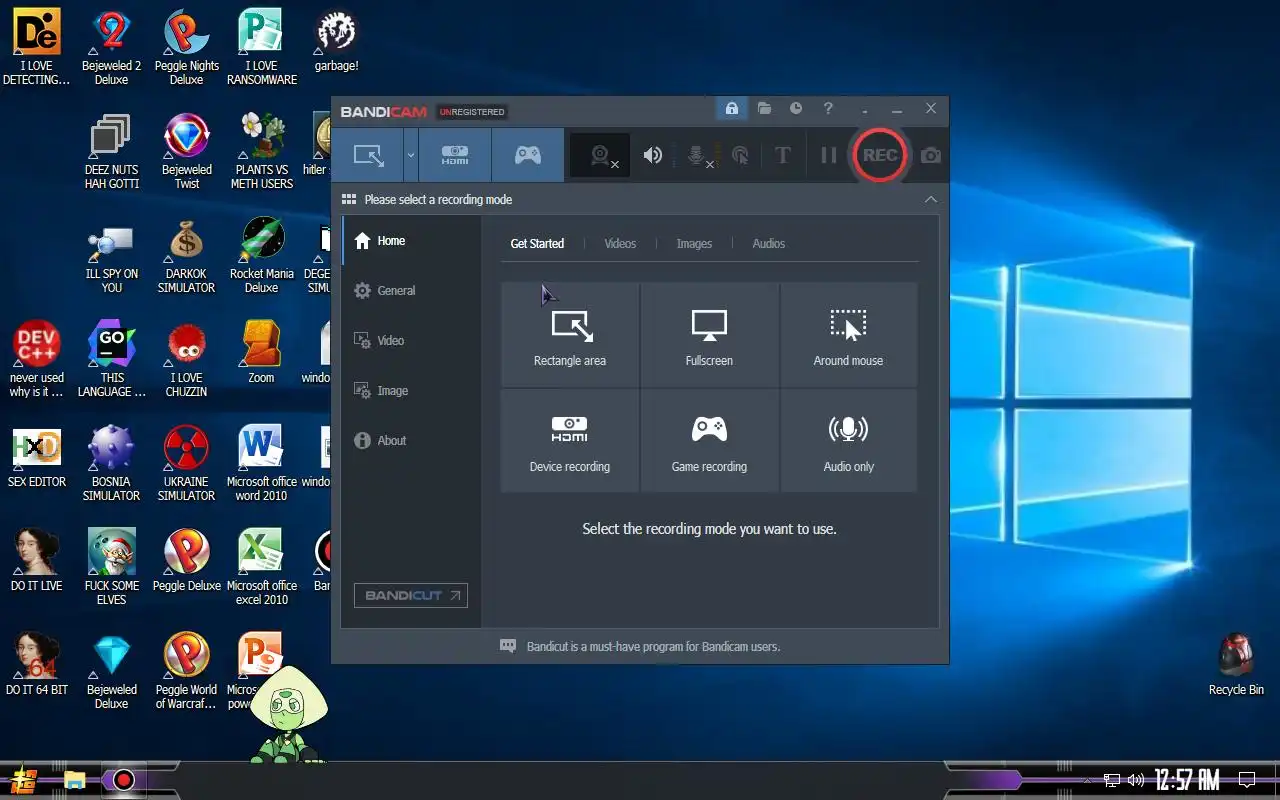Select the screen recording mode button
Image resolution: width=1280 pixels, height=800 pixels.
tap(368, 155)
